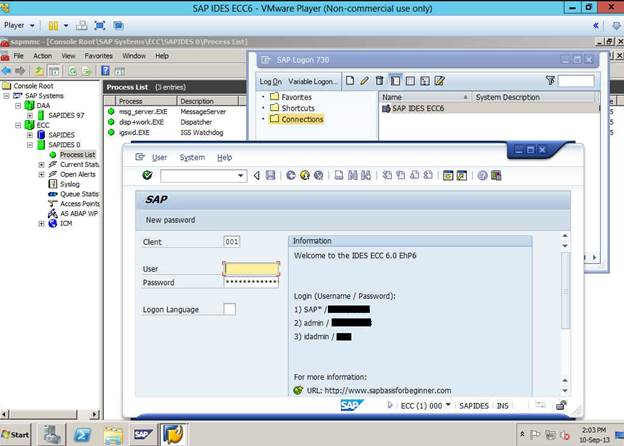Click the green Enter checkmark in SAP toolbar
Image resolution: width=624 pixels, height=446 pixels.
point(147,175)
